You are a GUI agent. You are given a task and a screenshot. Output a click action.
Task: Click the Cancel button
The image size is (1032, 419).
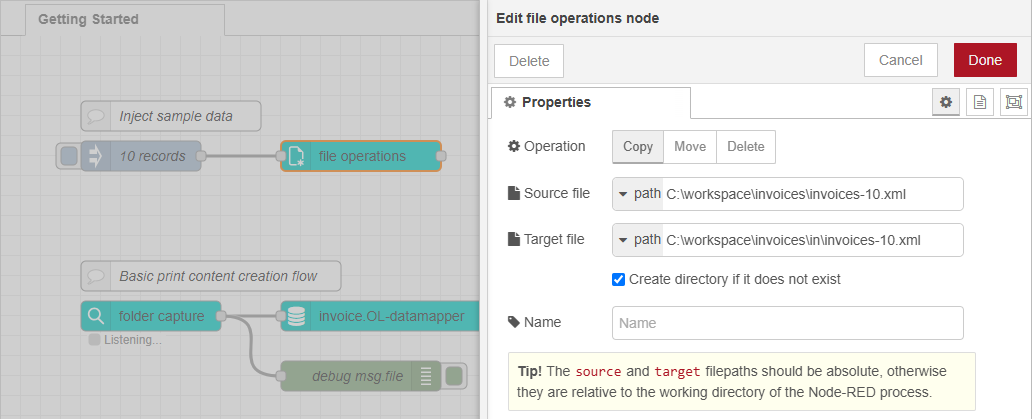[x=900, y=60]
